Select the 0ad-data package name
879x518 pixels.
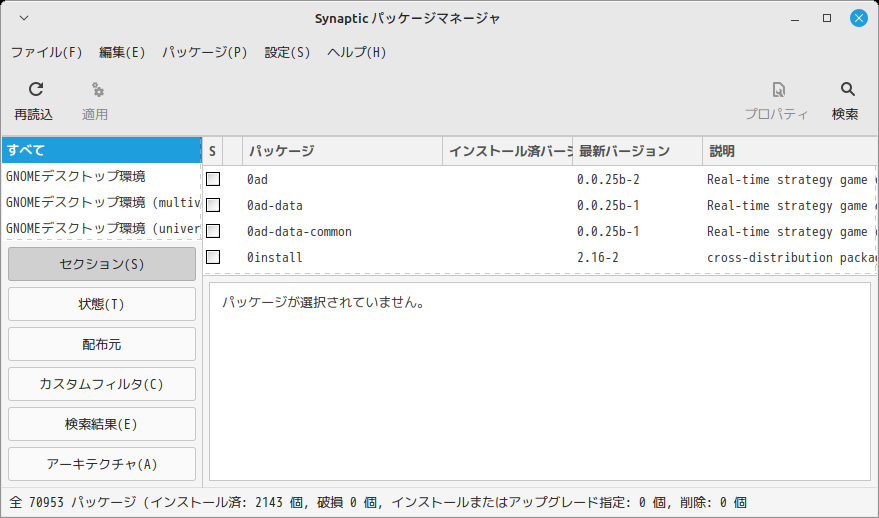[275, 205]
